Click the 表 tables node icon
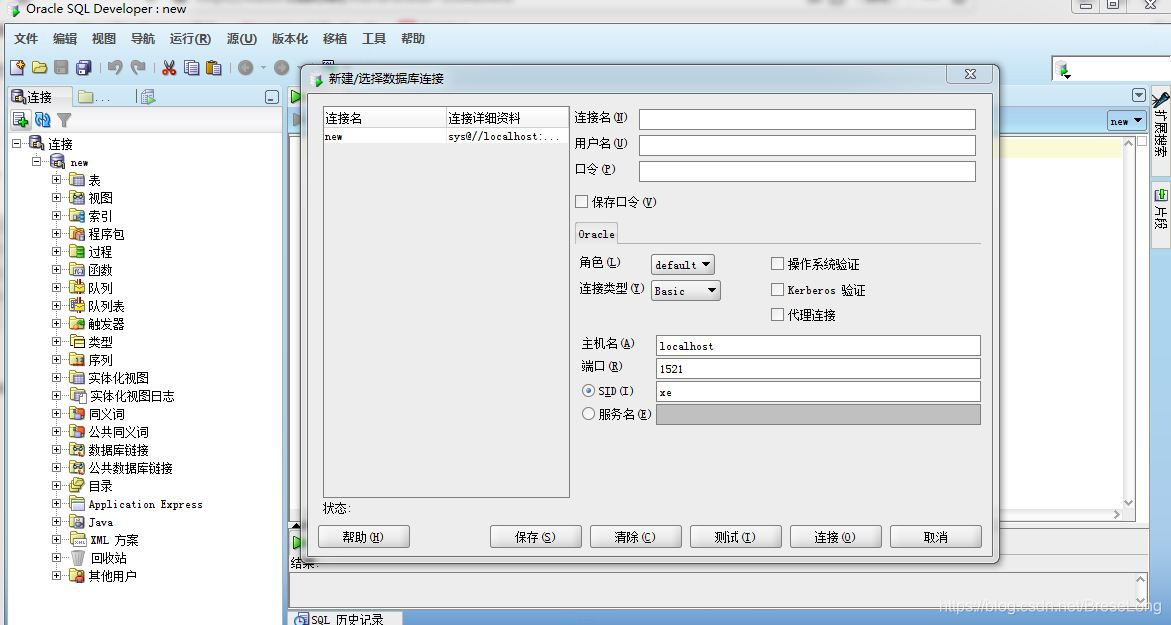 pyautogui.click(x=77, y=180)
